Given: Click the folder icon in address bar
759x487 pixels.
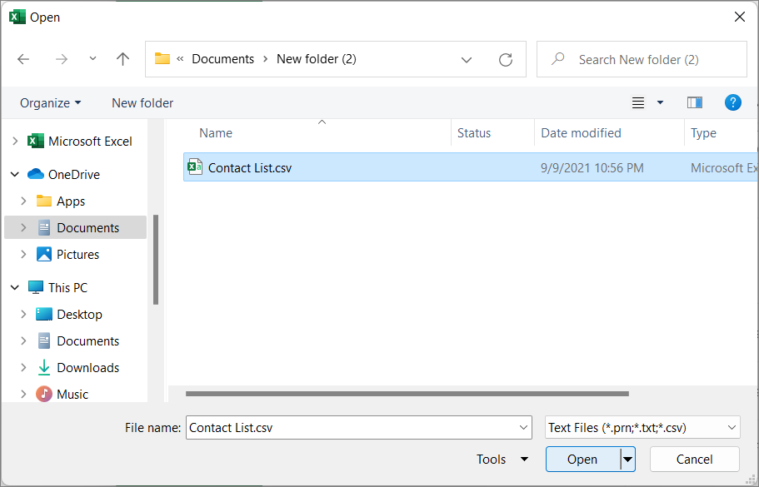Looking at the screenshot, I should click(162, 59).
